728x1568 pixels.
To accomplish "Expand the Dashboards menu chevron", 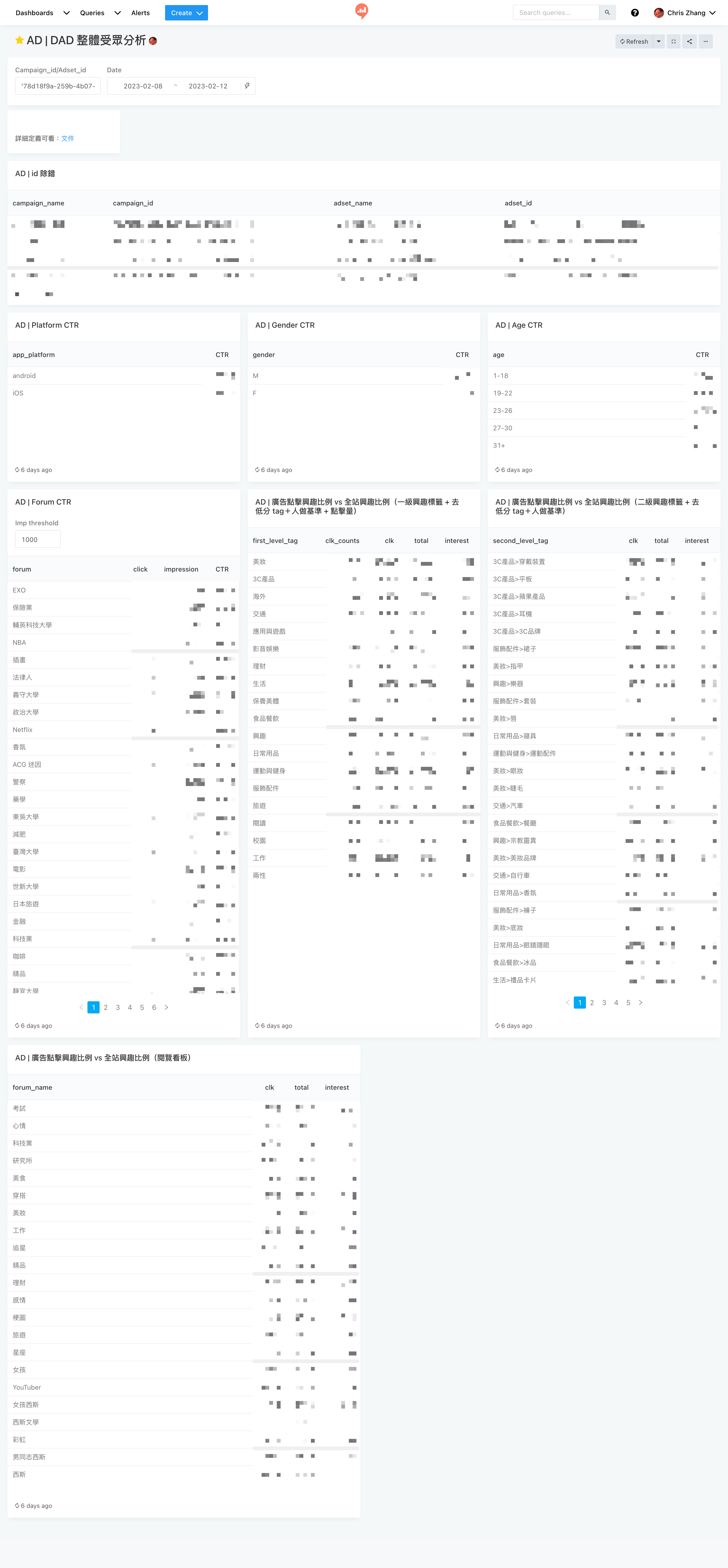I will coord(66,13).
